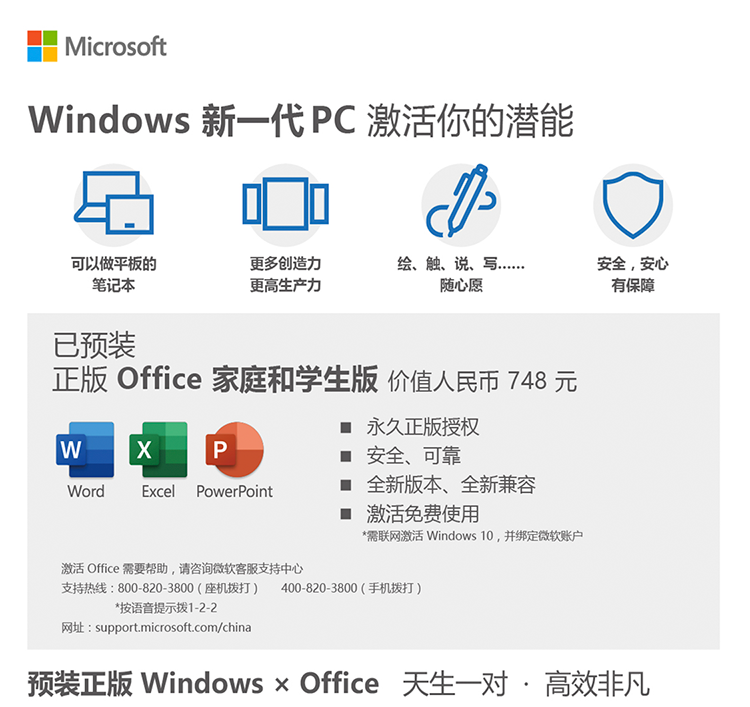Click the Microsoft four-color logo
The width and height of the screenshot is (750, 707).
tap(42, 46)
